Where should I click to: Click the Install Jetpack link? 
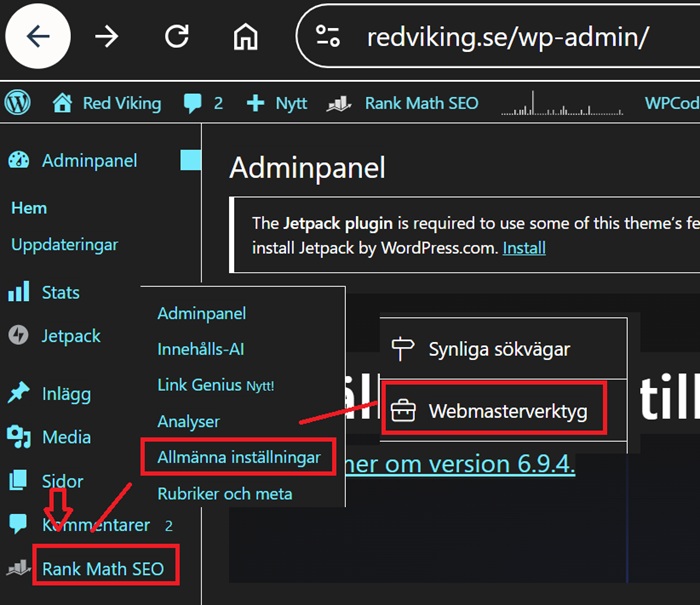point(524,247)
